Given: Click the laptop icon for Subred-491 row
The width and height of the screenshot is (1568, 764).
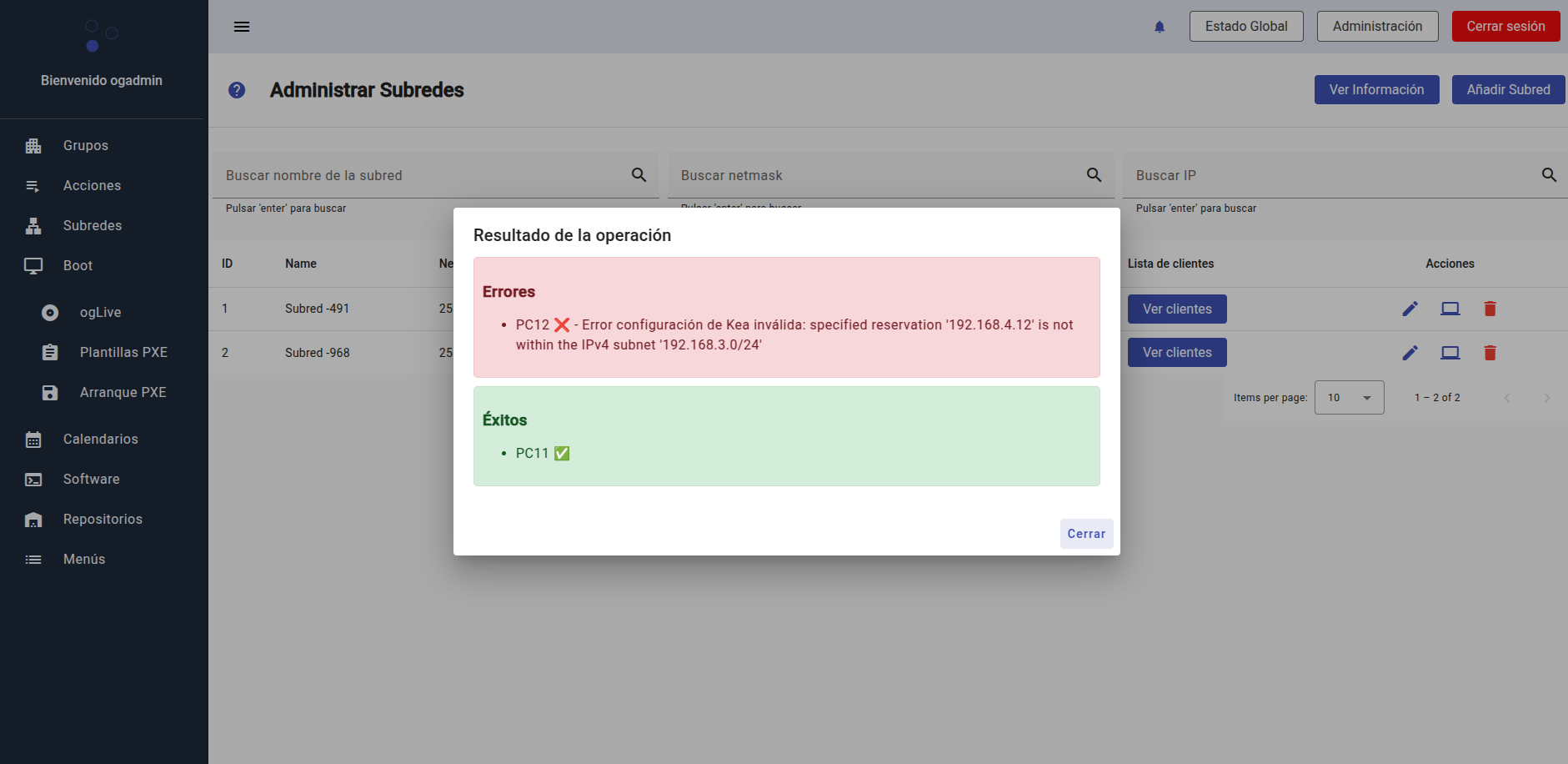Looking at the screenshot, I should [1450, 309].
